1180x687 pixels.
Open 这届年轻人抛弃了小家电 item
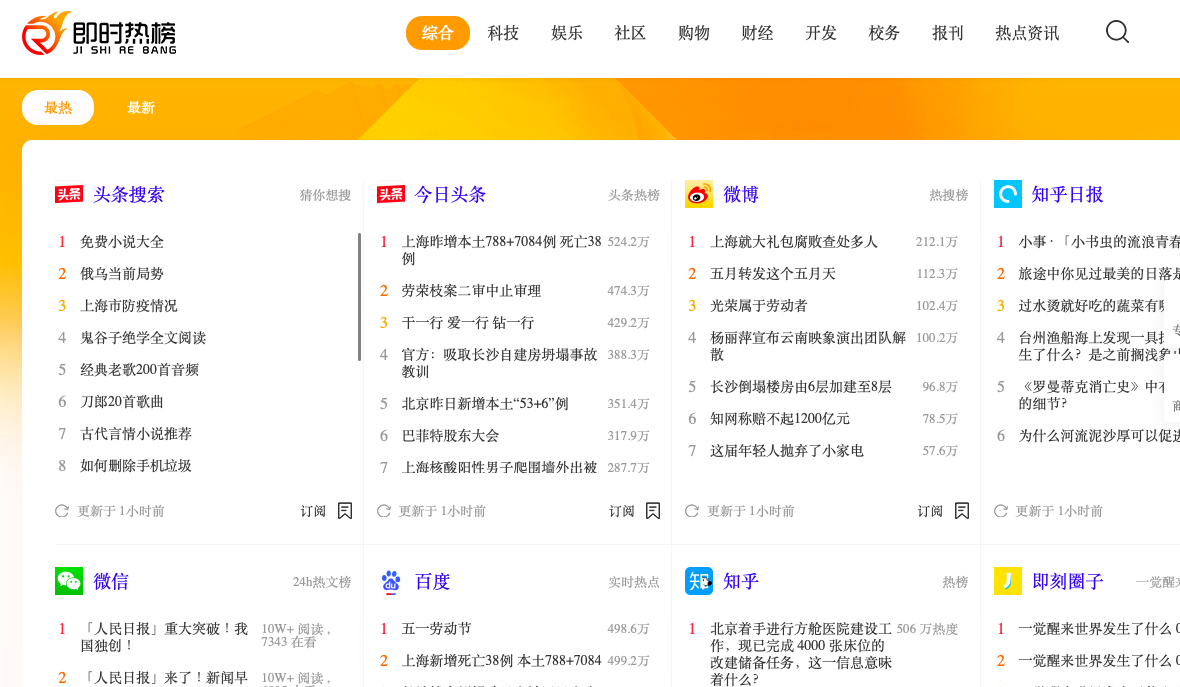click(x=786, y=451)
